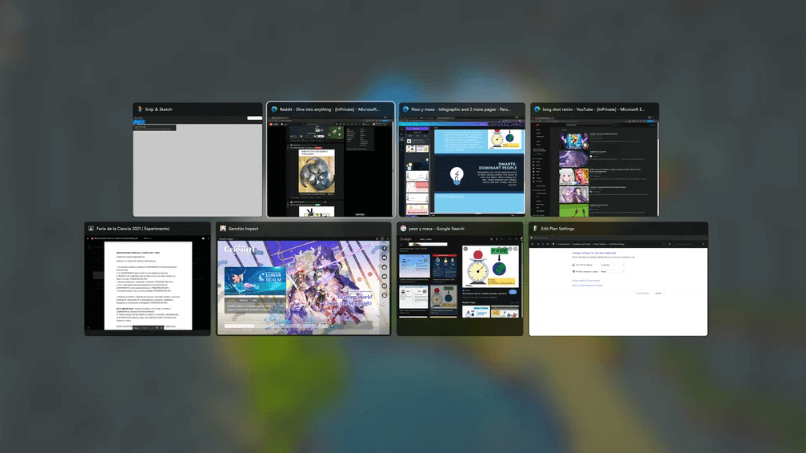This screenshot has height=453, width=806.
Task: Click the Snip & Sketch app icon
Action: (x=139, y=109)
